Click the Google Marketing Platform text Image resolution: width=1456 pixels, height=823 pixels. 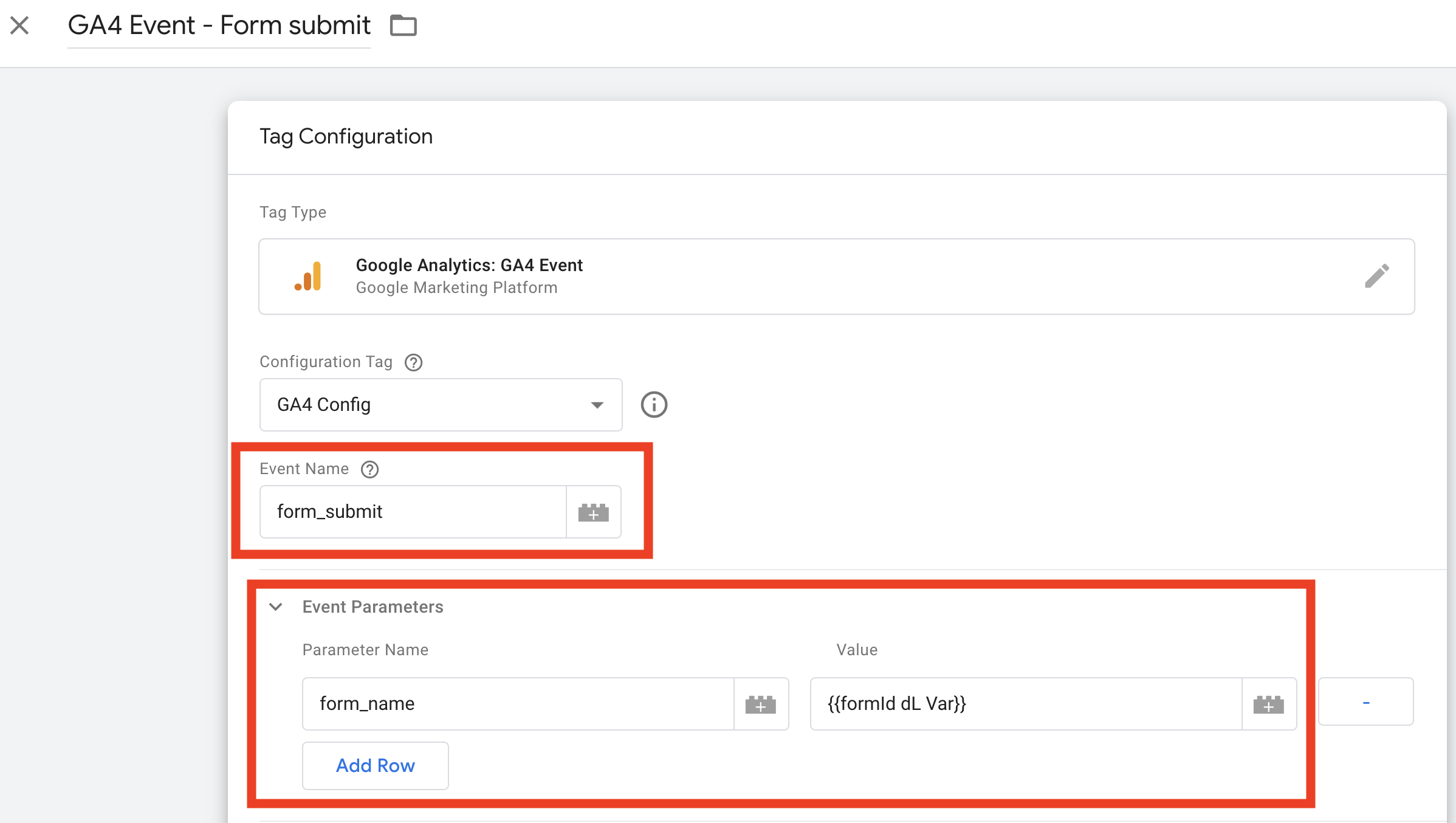(x=456, y=288)
